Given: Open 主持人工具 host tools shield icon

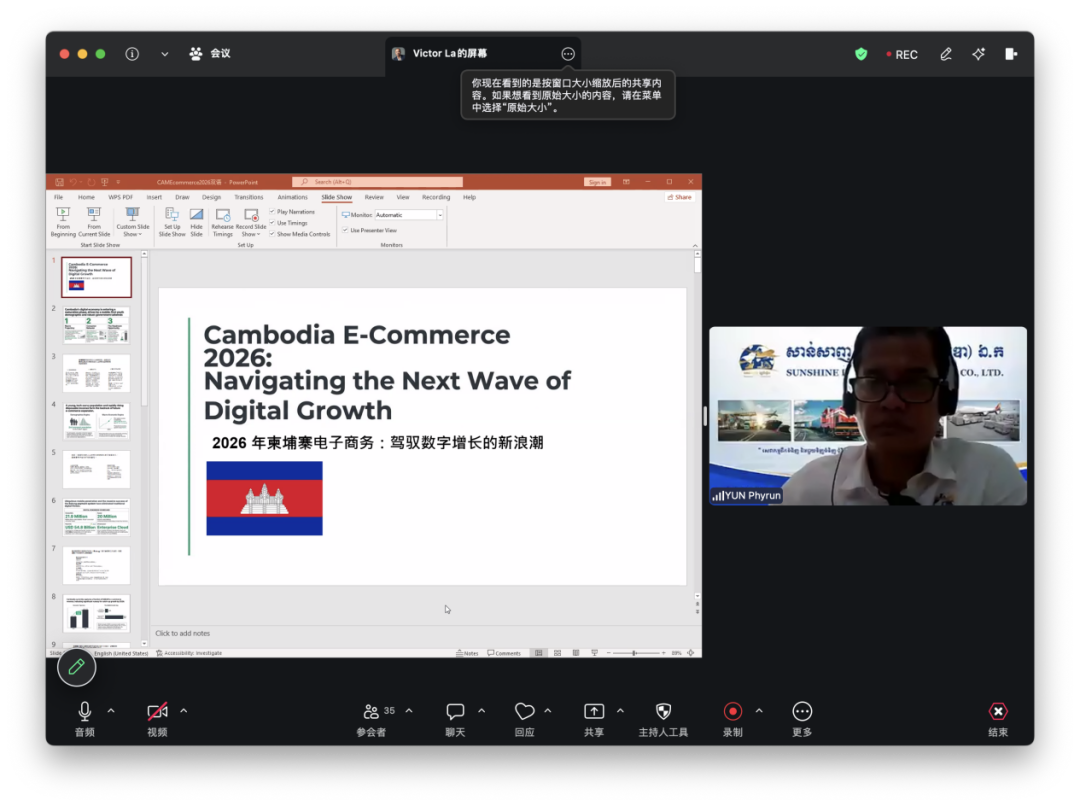Looking at the screenshot, I should tap(663, 711).
